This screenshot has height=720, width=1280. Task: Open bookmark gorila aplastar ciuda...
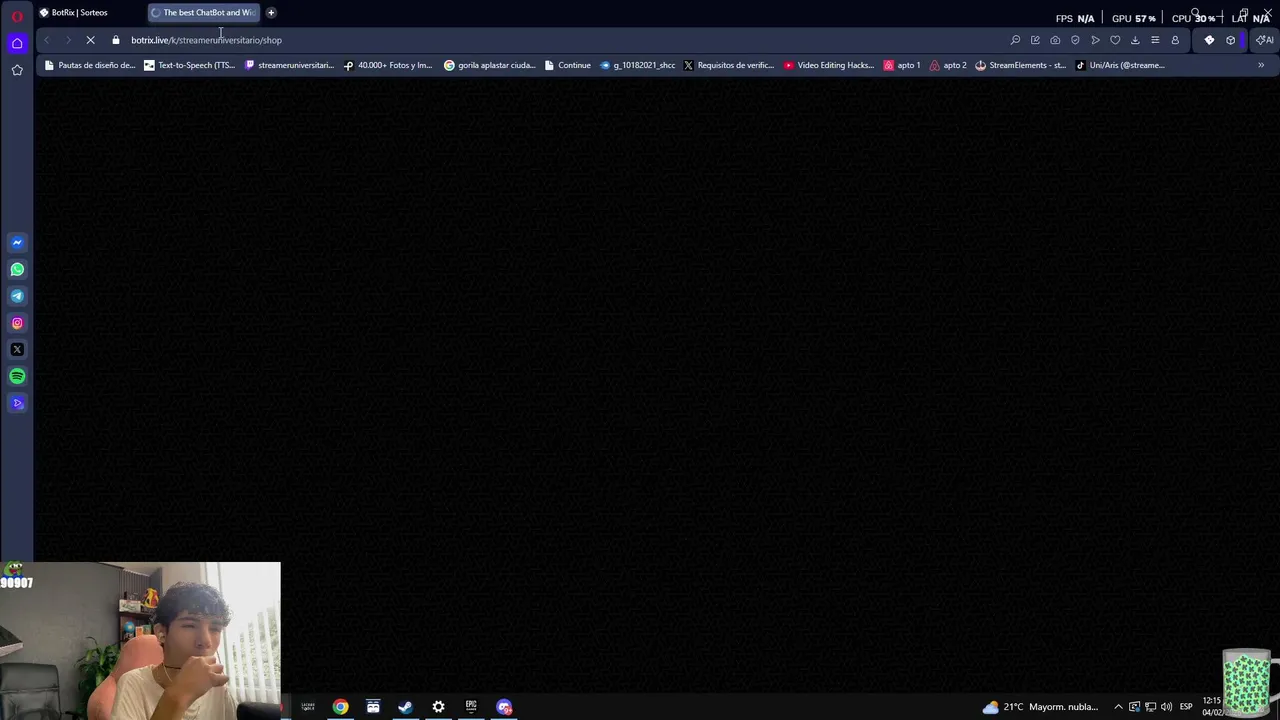click(490, 65)
